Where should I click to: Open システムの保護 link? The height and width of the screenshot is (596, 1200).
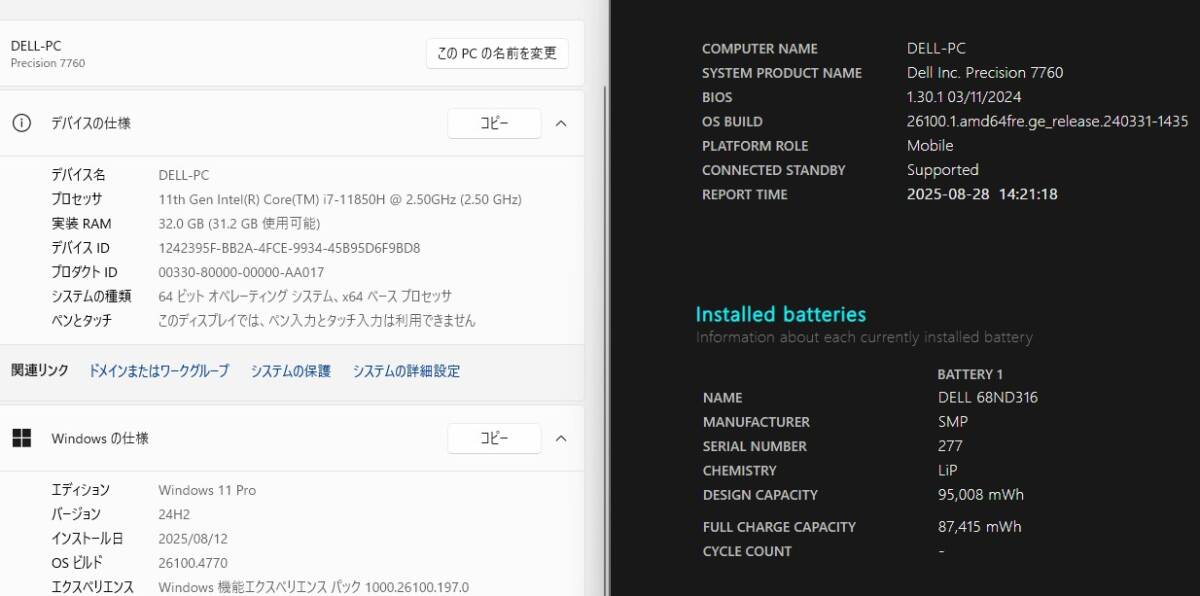click(x=291, y=371)
